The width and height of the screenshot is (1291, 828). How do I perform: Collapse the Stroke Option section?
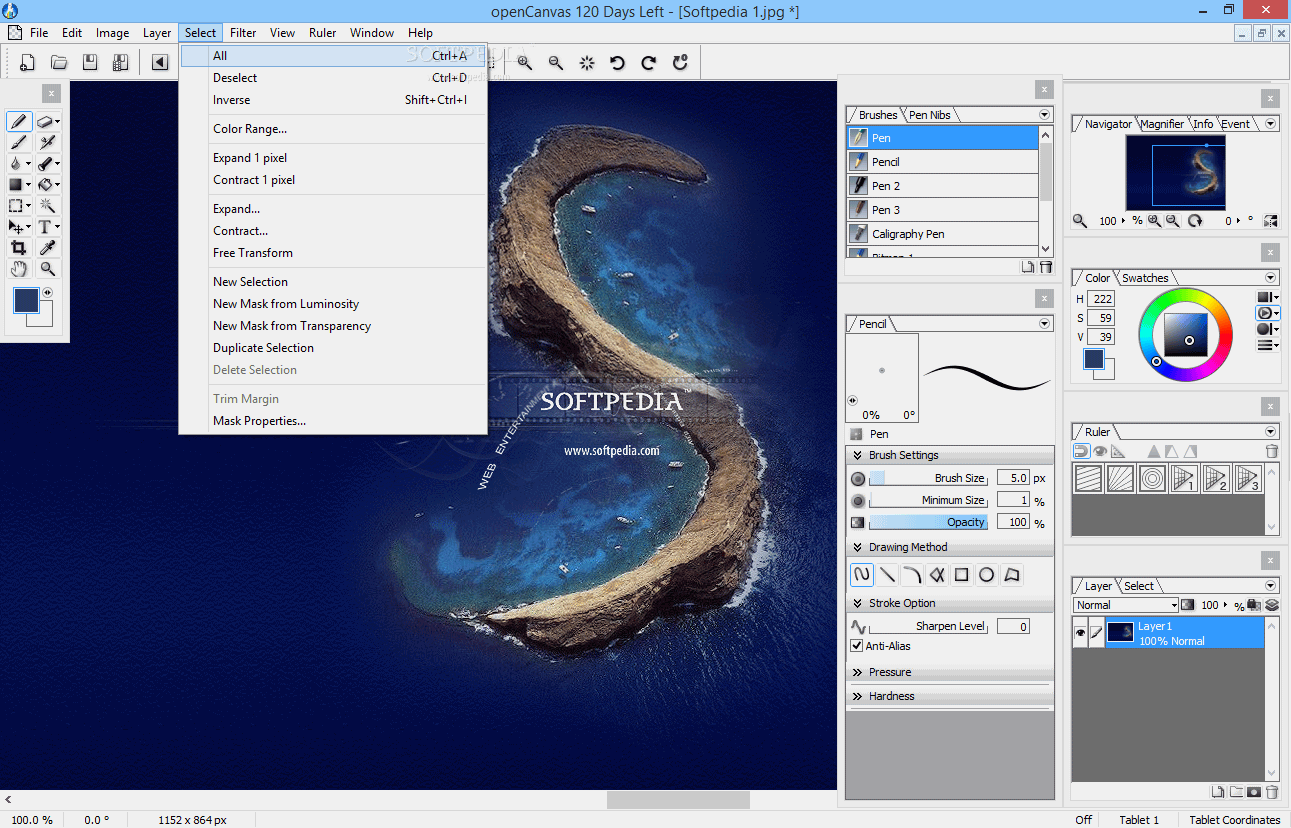(858, 603)
